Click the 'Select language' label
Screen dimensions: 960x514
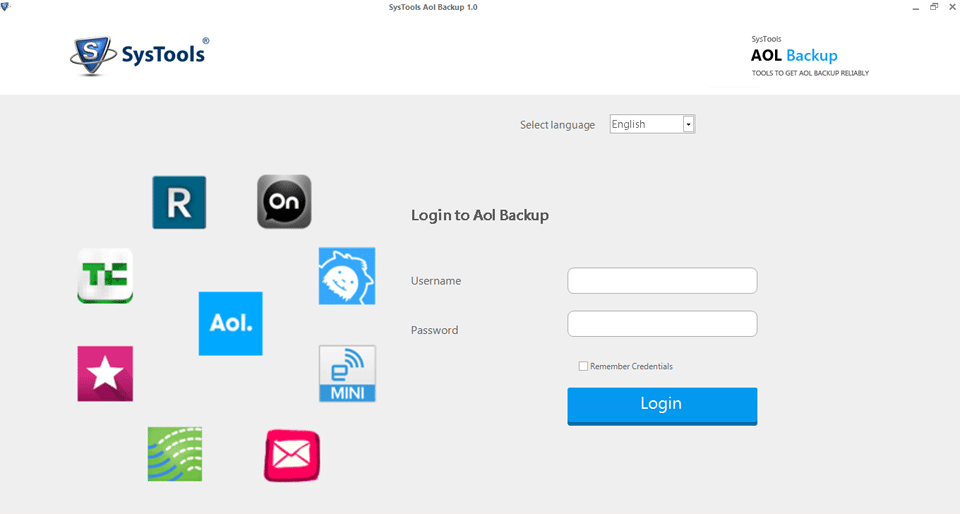pos(557,125)
